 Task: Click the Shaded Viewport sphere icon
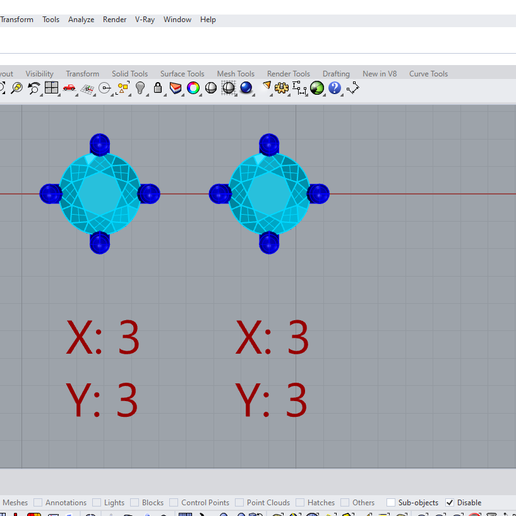[211, 88]
